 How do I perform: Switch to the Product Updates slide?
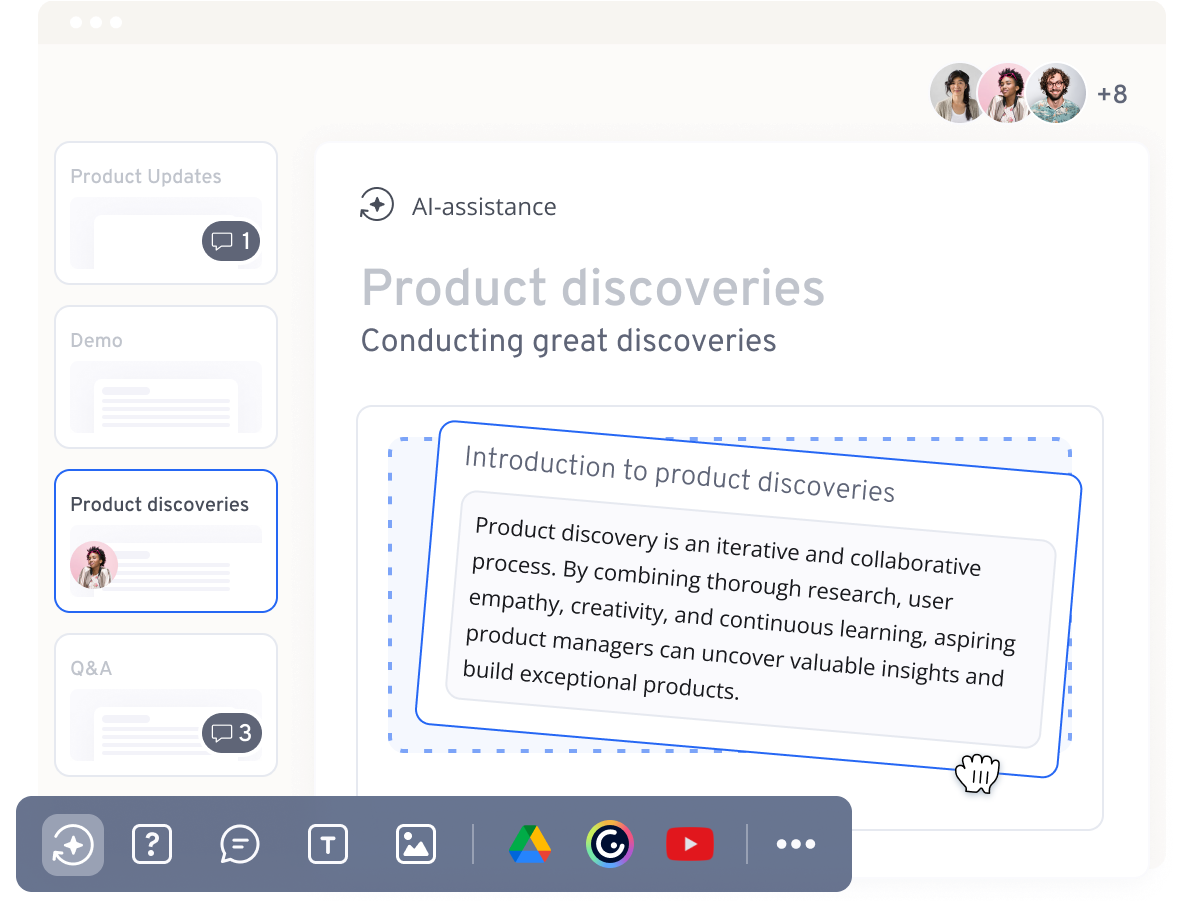click(166, 213)
